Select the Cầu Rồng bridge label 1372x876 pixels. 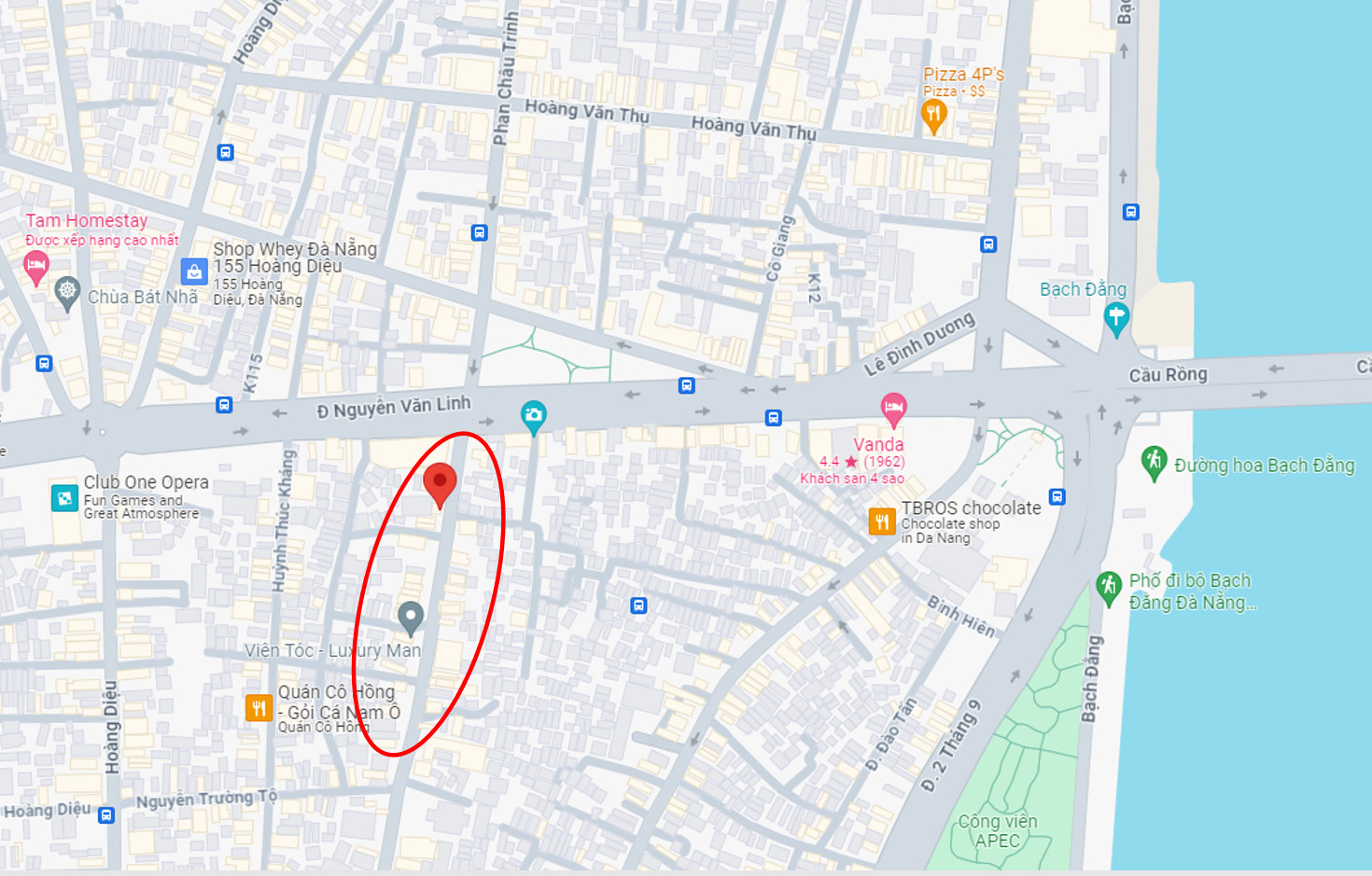tap(1169, 375)
